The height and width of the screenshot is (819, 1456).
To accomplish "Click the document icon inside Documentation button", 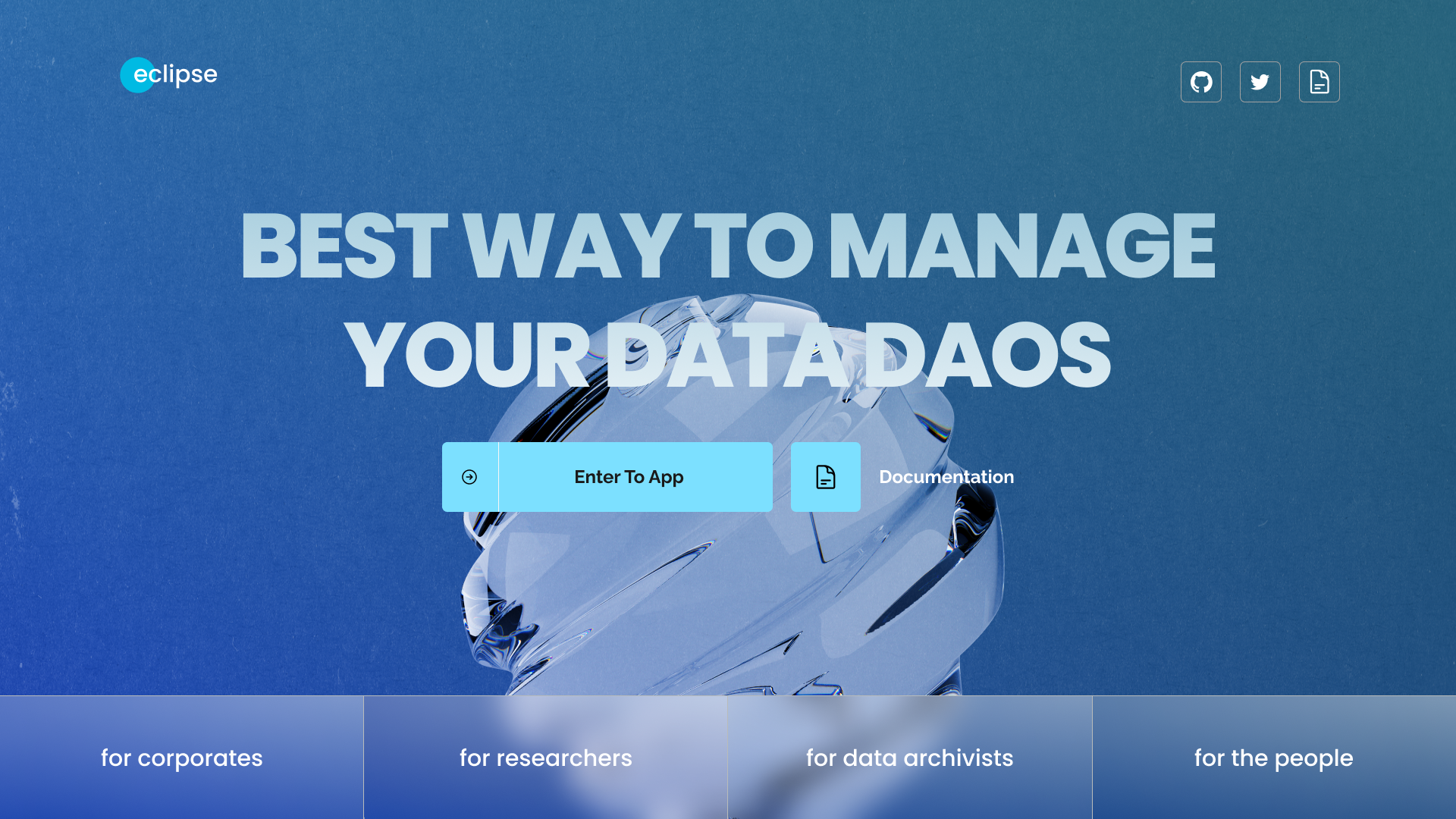I will click(826, 477).
